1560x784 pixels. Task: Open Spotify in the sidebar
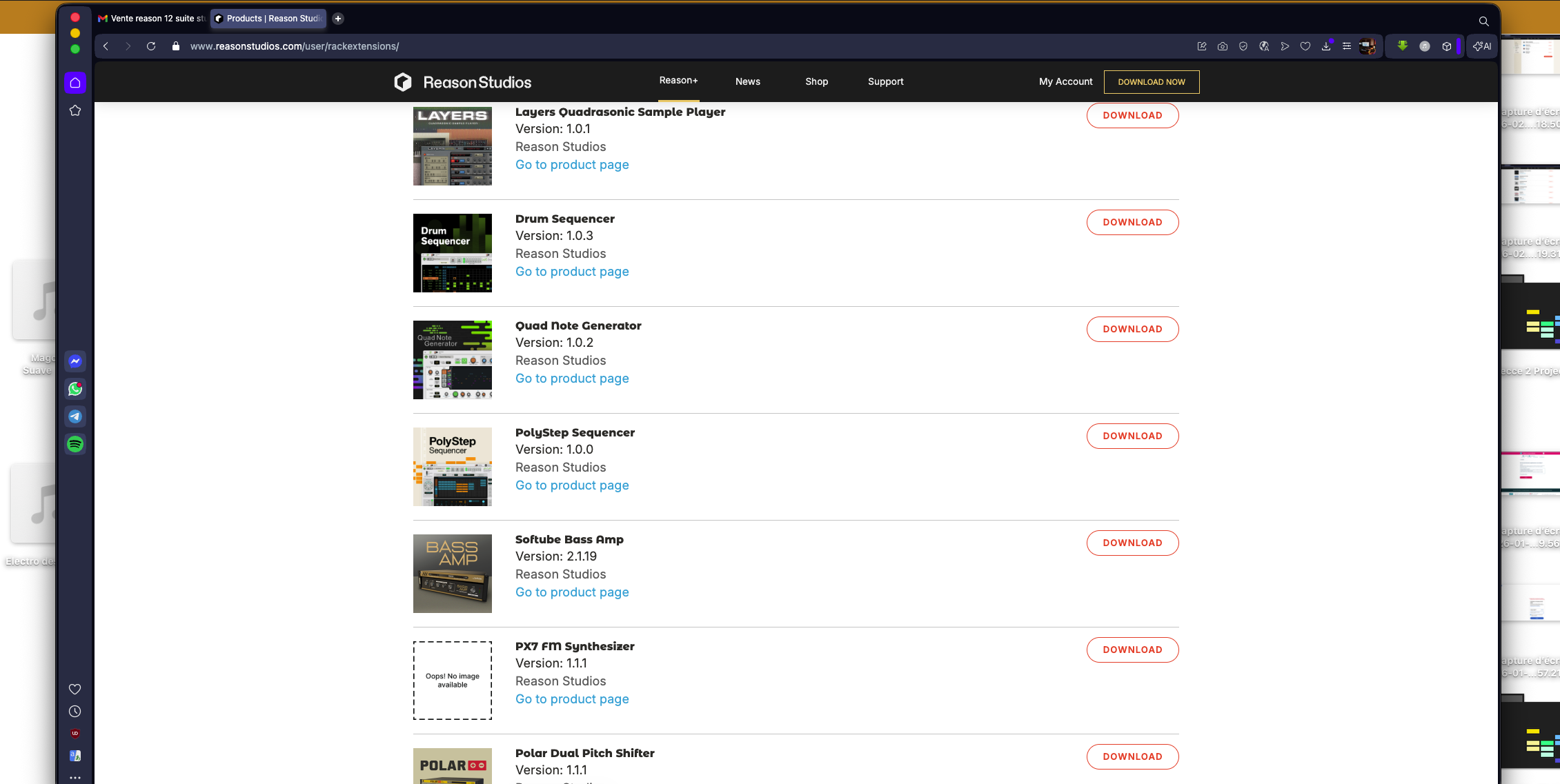pyautogui.click(x=75, y=444)
